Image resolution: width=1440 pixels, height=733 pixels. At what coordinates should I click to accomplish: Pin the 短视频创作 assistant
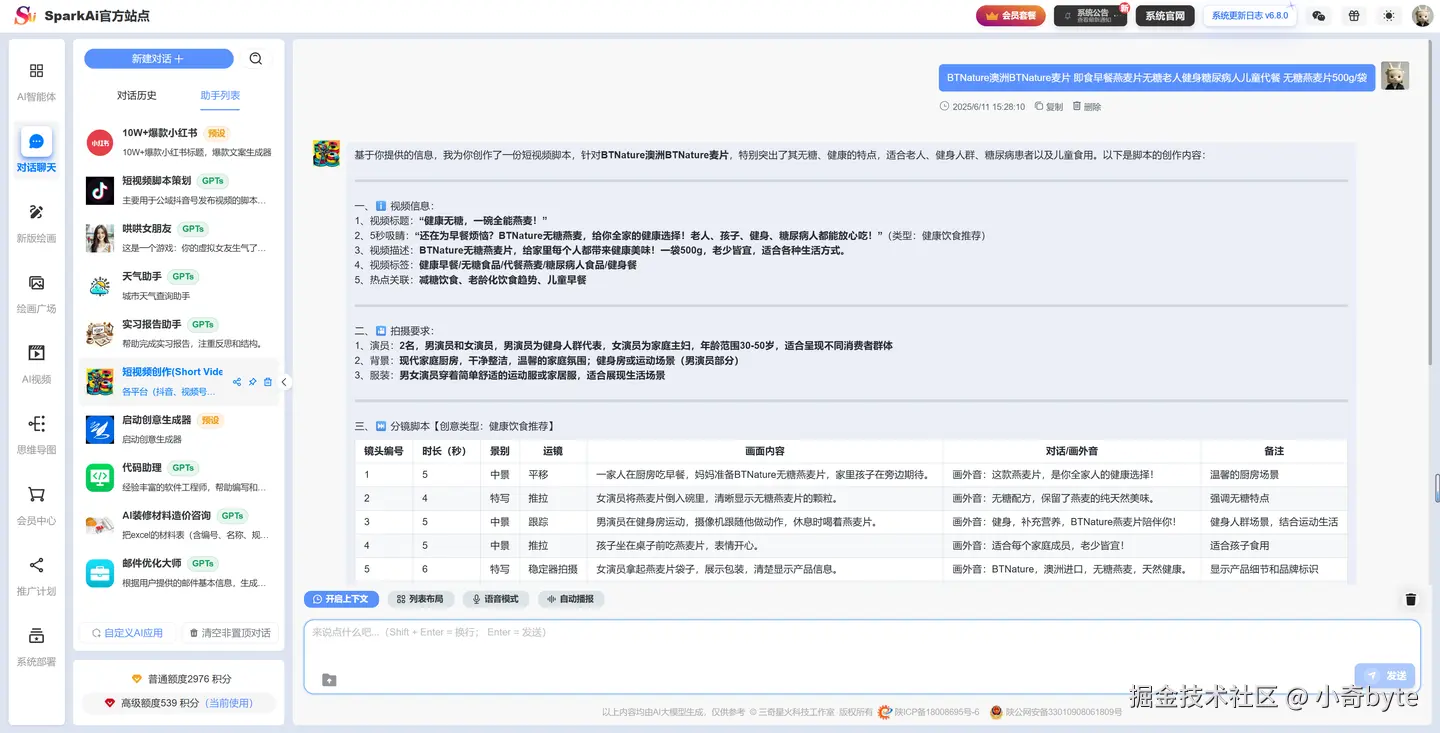click(252, 382)
